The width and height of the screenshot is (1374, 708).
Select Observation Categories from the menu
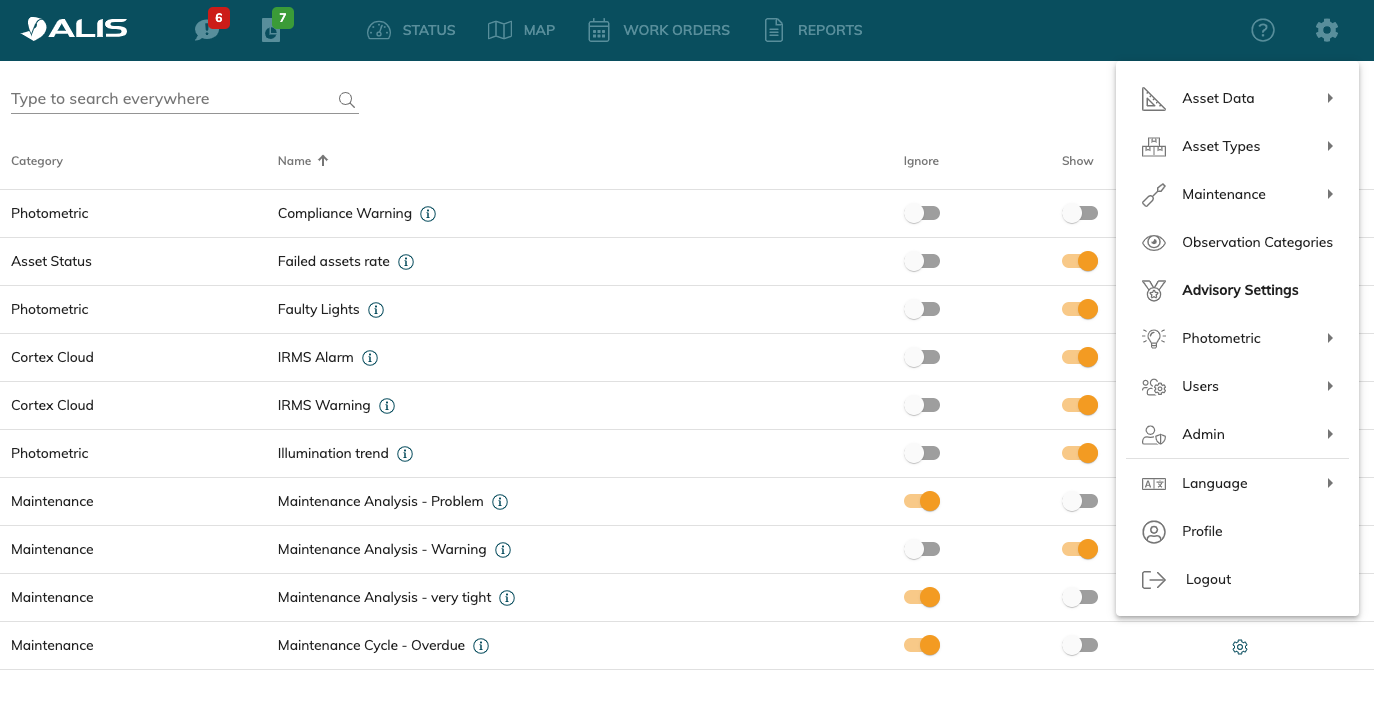click(x=1256, y=242)
